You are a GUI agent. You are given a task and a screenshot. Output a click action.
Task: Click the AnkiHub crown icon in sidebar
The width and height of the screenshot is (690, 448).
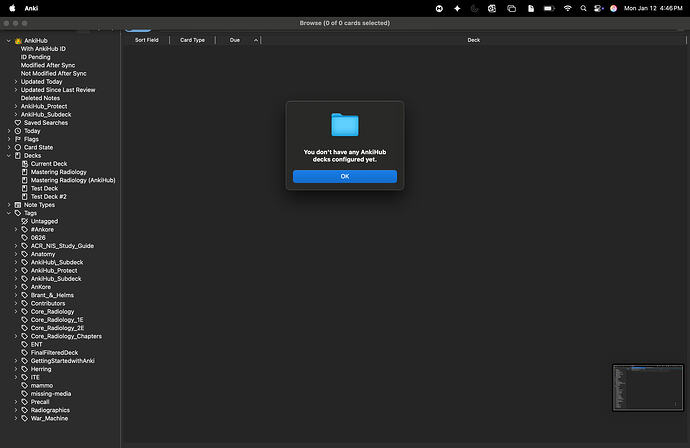[18, 40]
